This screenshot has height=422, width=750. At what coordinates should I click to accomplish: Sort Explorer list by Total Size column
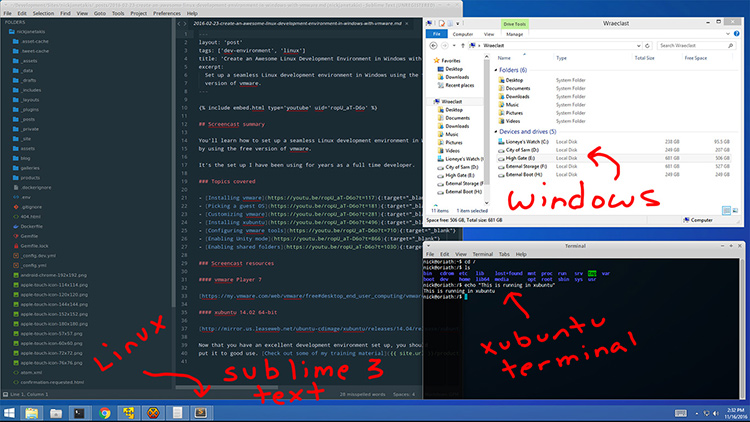coord(644,58)
